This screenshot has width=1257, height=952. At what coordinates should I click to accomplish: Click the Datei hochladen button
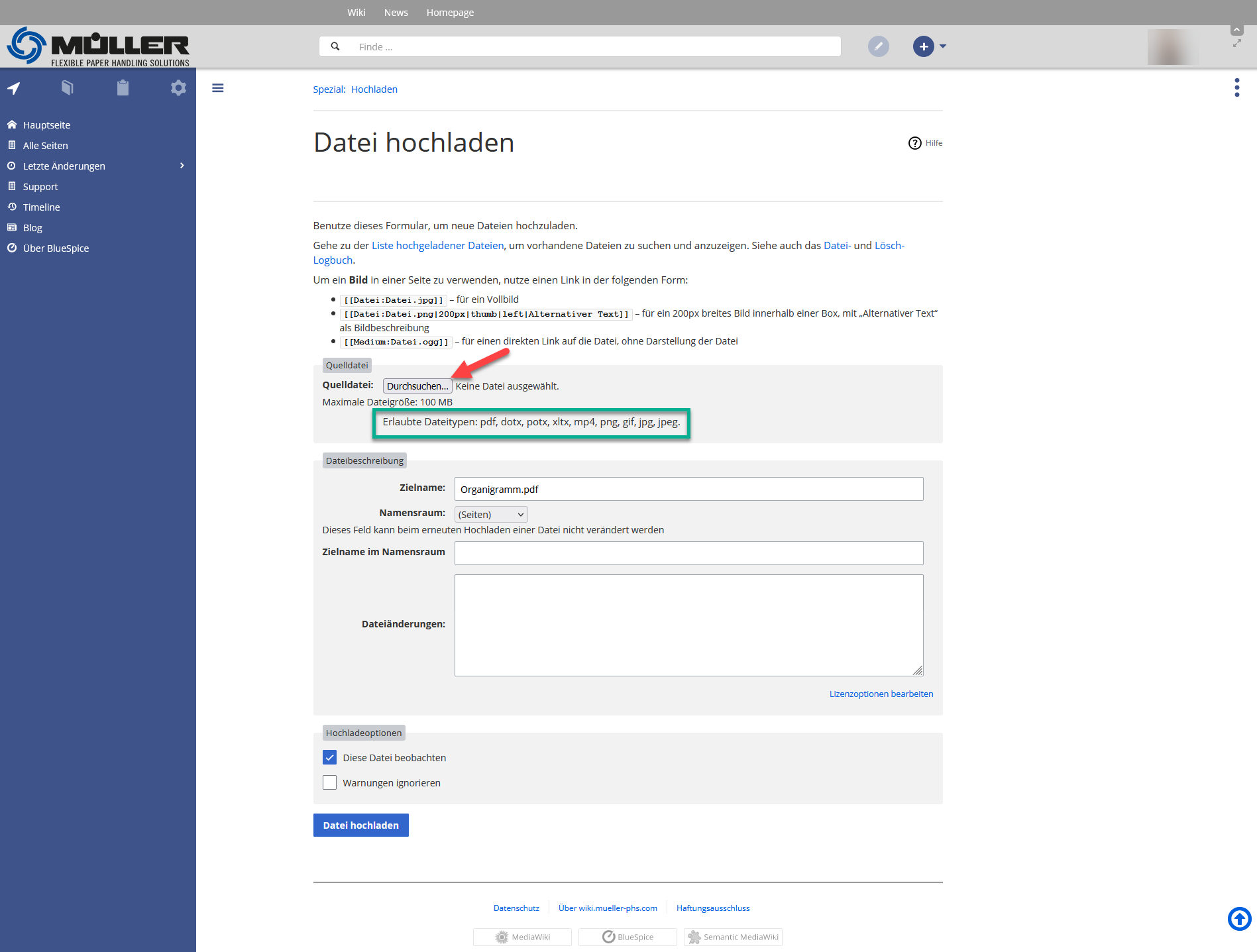click(360, 825)
